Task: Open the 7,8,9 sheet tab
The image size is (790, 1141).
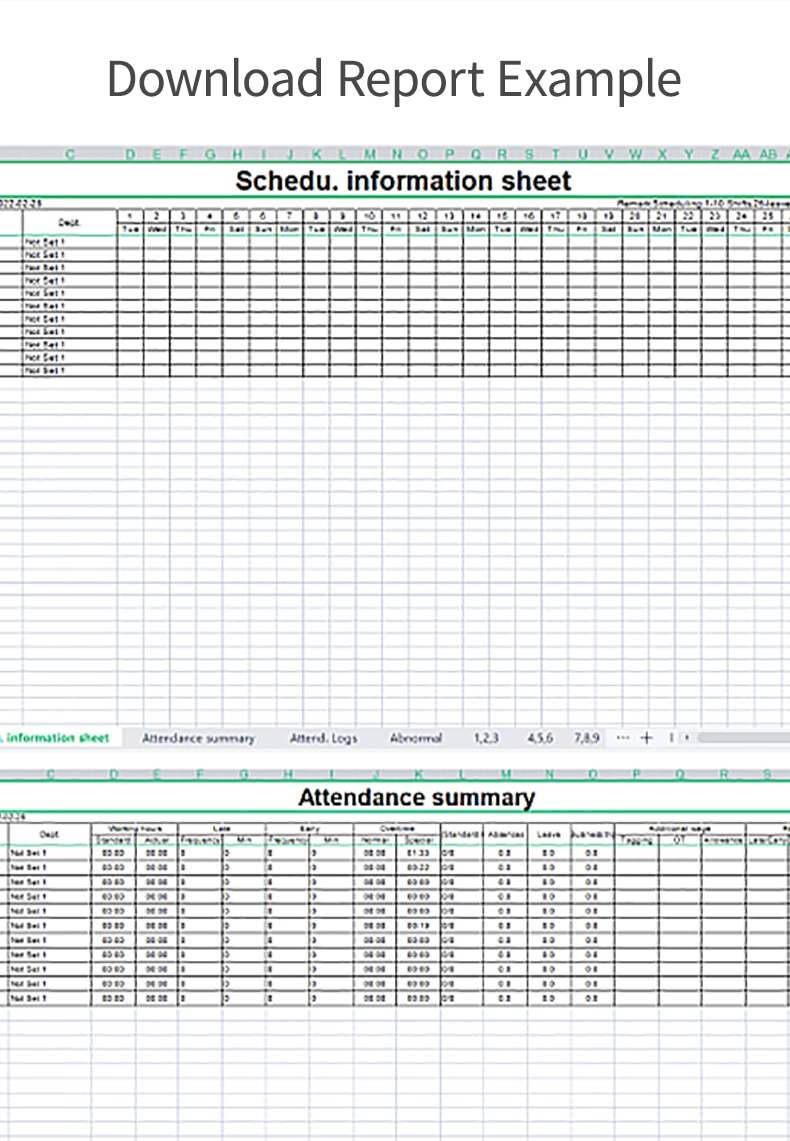Action: click(586, 738)
